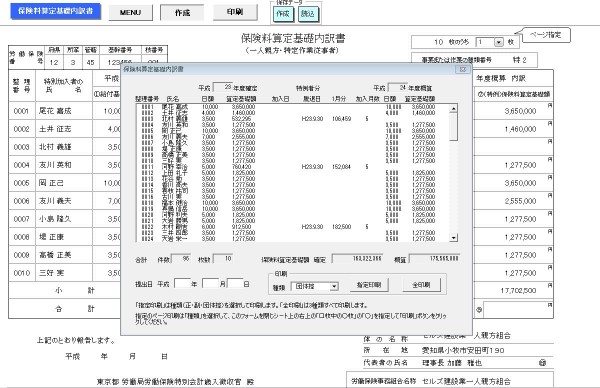The height and width of the screenshot is (388, 600).
Task: Click the cyan 読込 load-data button
Action: (x=307, y=14)
